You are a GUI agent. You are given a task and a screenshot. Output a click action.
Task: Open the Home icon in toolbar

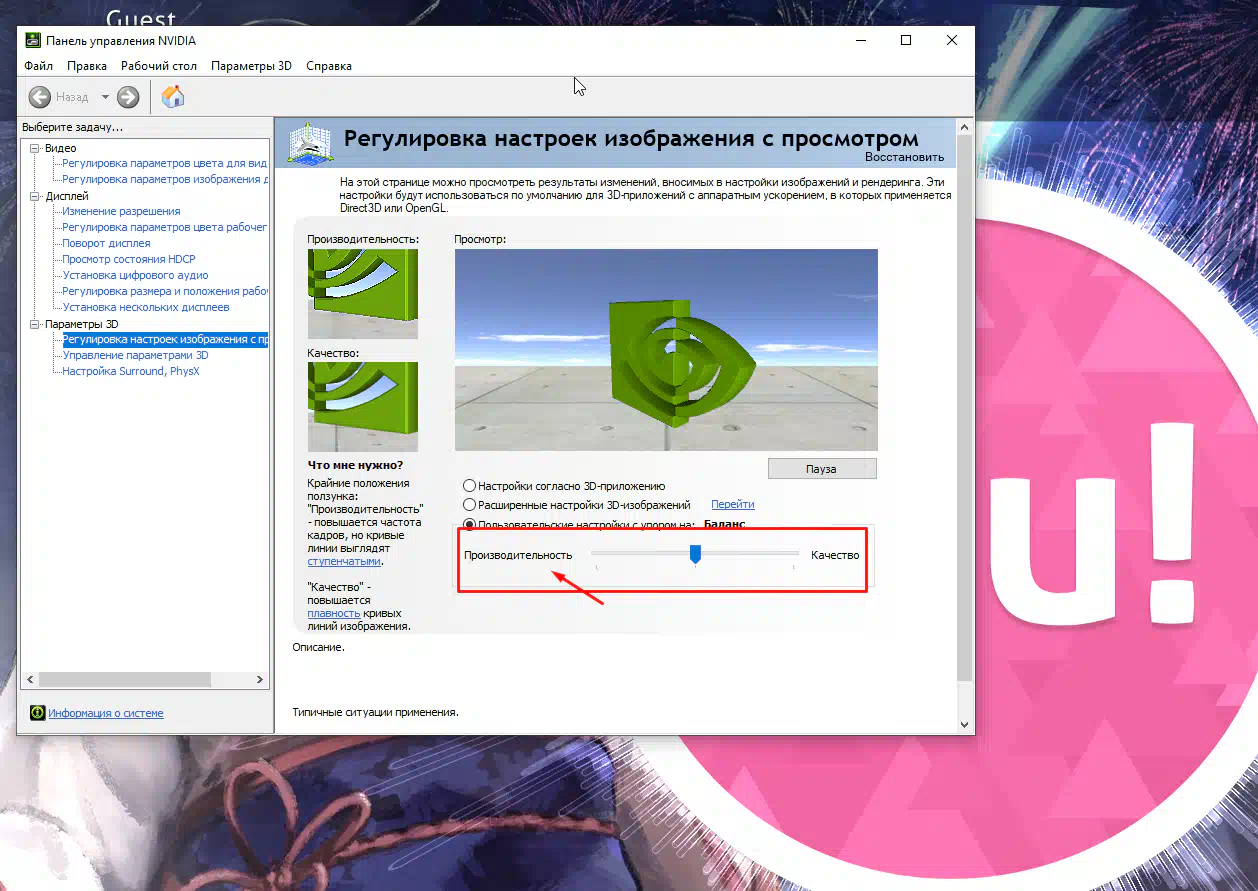[173, 97]
